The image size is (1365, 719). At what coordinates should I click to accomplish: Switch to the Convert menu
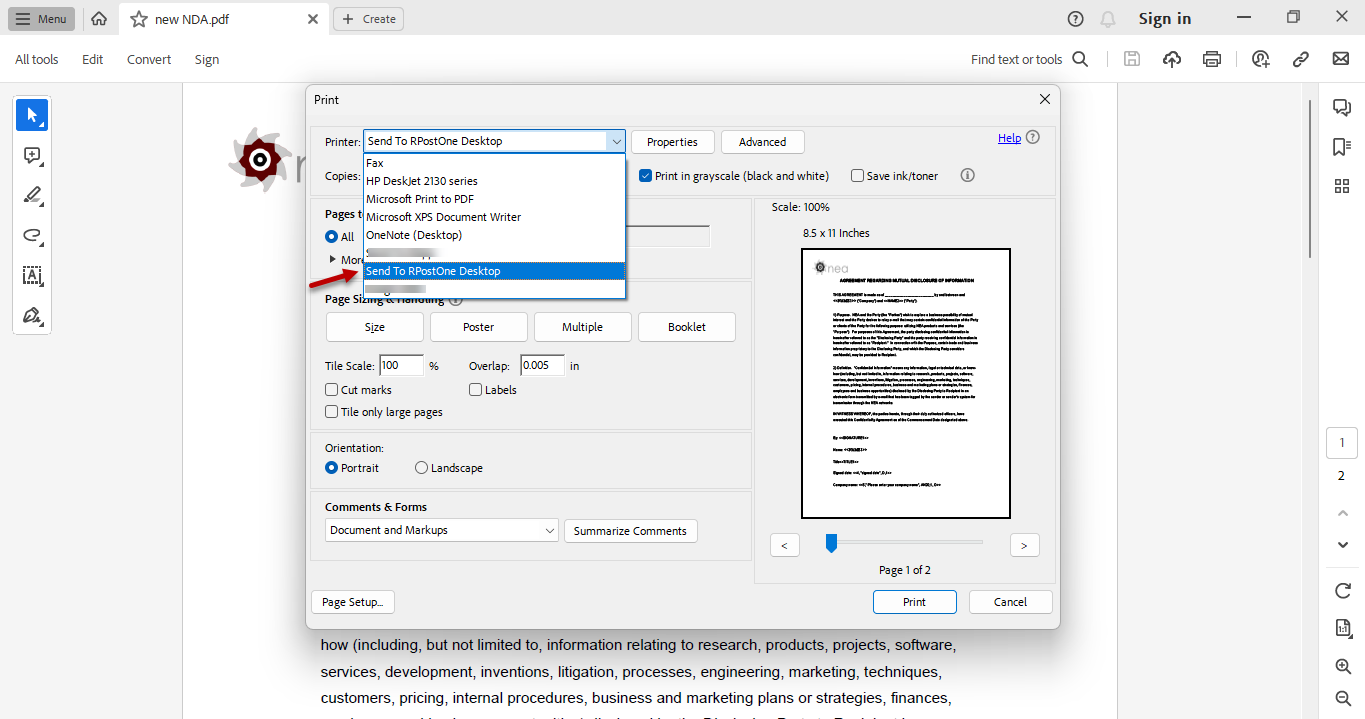(148, 59)
